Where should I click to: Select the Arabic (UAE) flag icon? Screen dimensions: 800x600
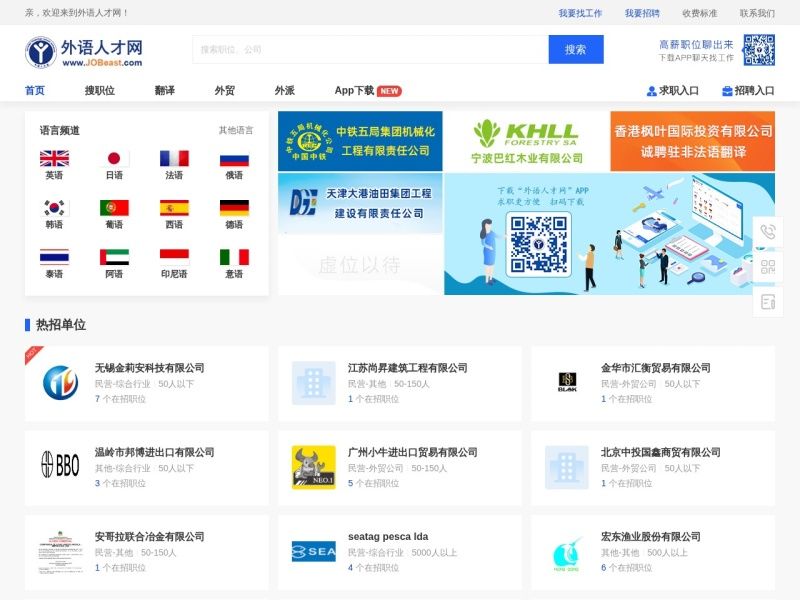coord(114,257)
